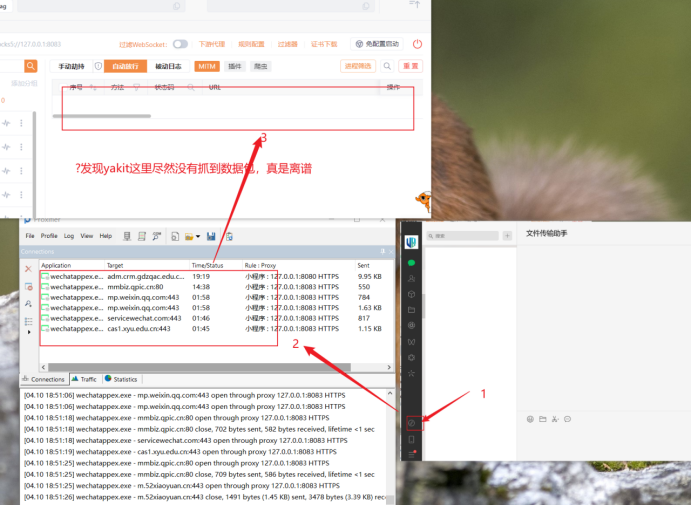Click the 重置 button in Yakit
Viewport: 691px width, 505px height.
pyautogui.click(x=410, y=66)
